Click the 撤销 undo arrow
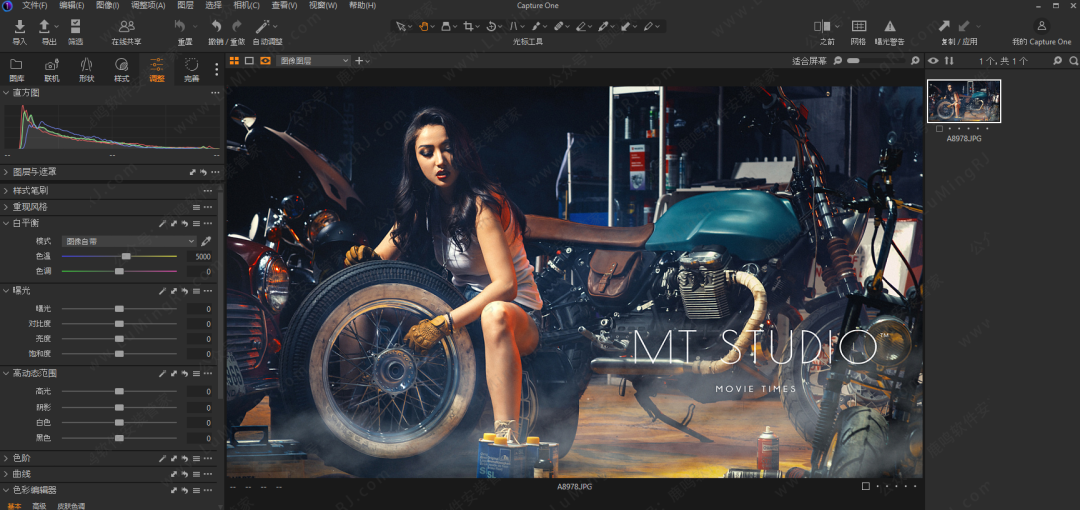The image size is (1080, 510). [x=216, y=27]
